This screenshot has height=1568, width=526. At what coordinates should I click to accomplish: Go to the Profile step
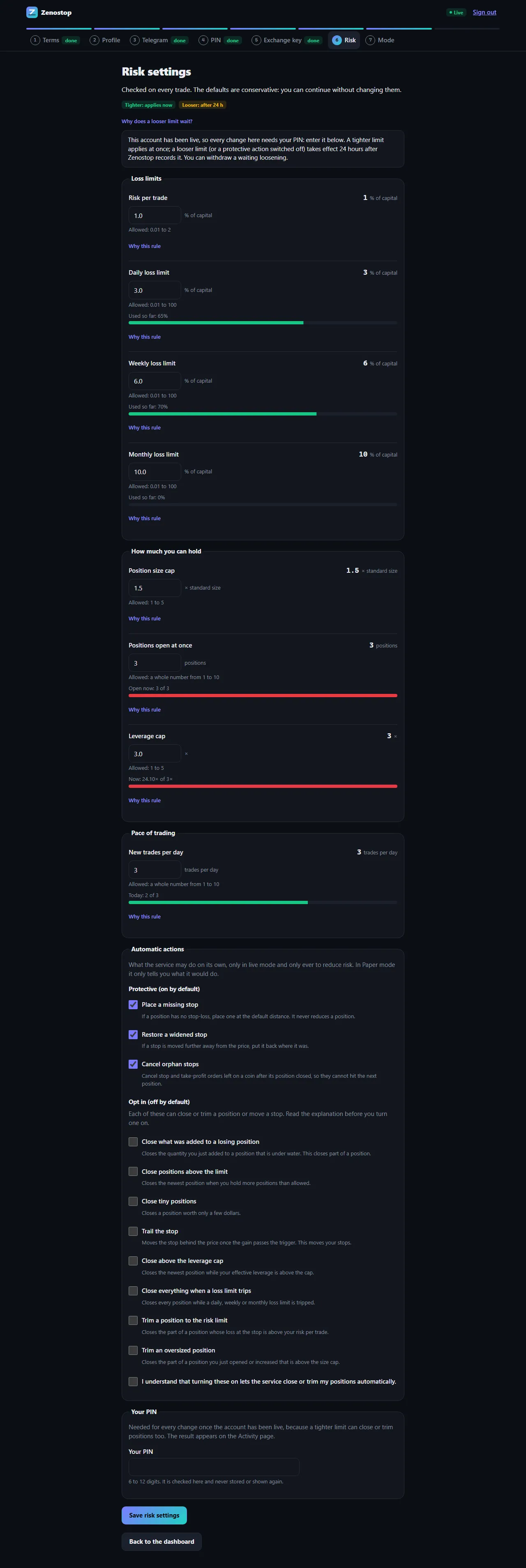[105, 40]
